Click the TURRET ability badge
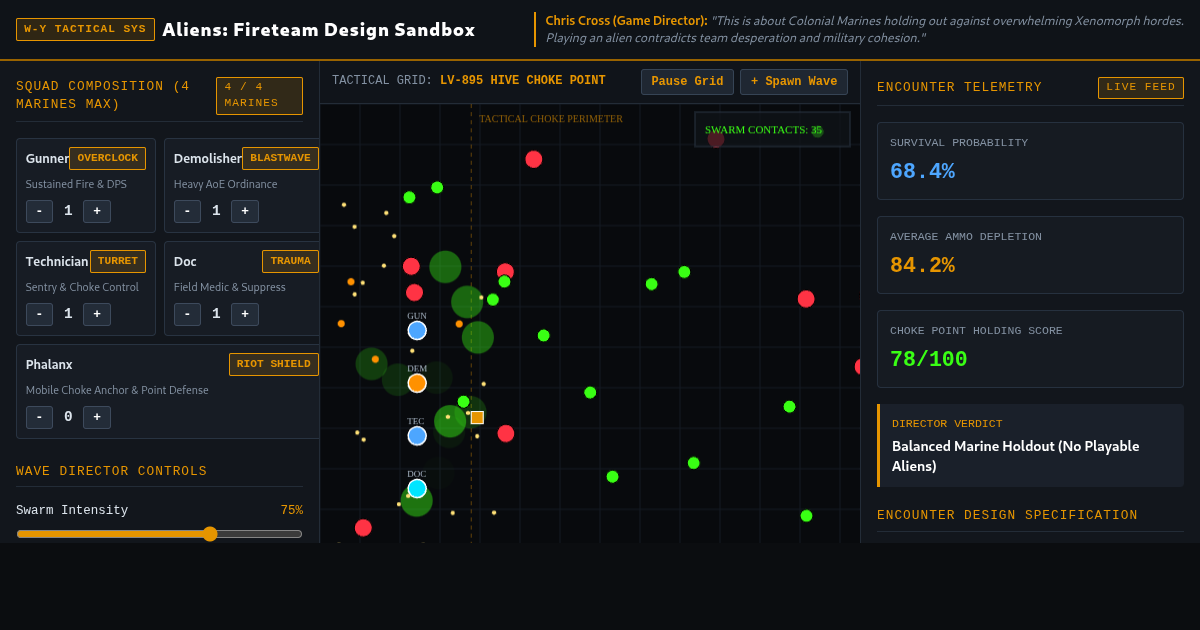Screen dimensions: 1200x630 (118, 261)
